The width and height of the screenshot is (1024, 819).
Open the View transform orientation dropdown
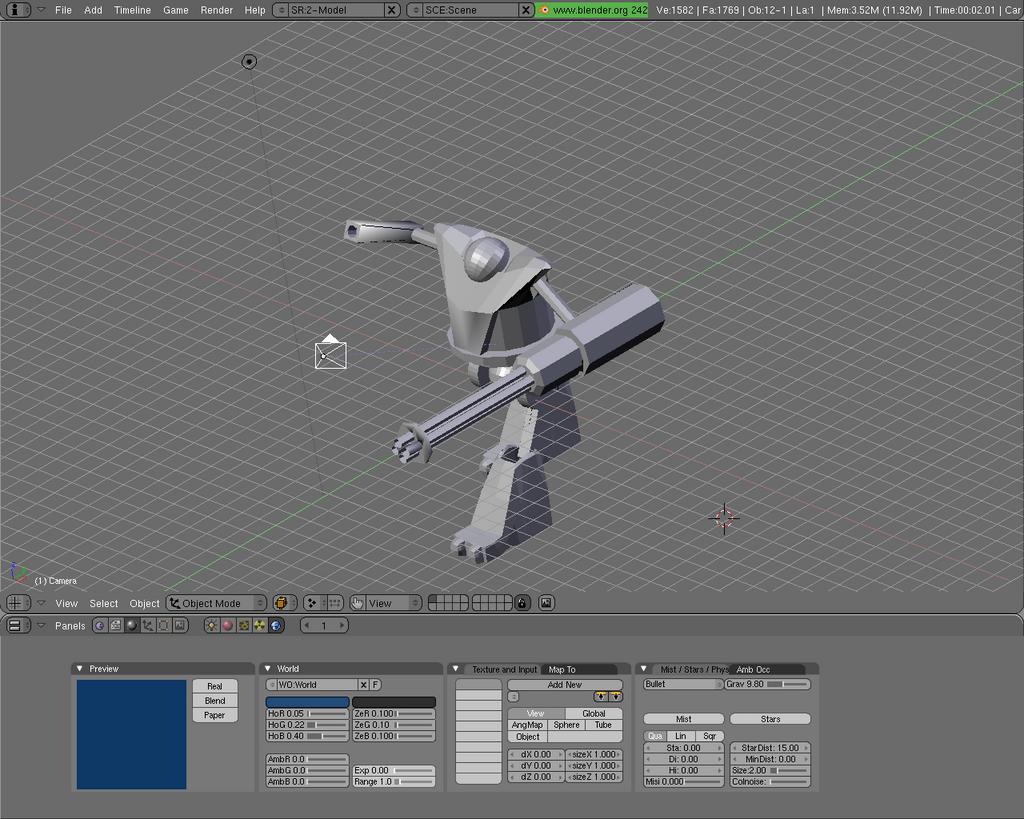(x=392, y=603)
